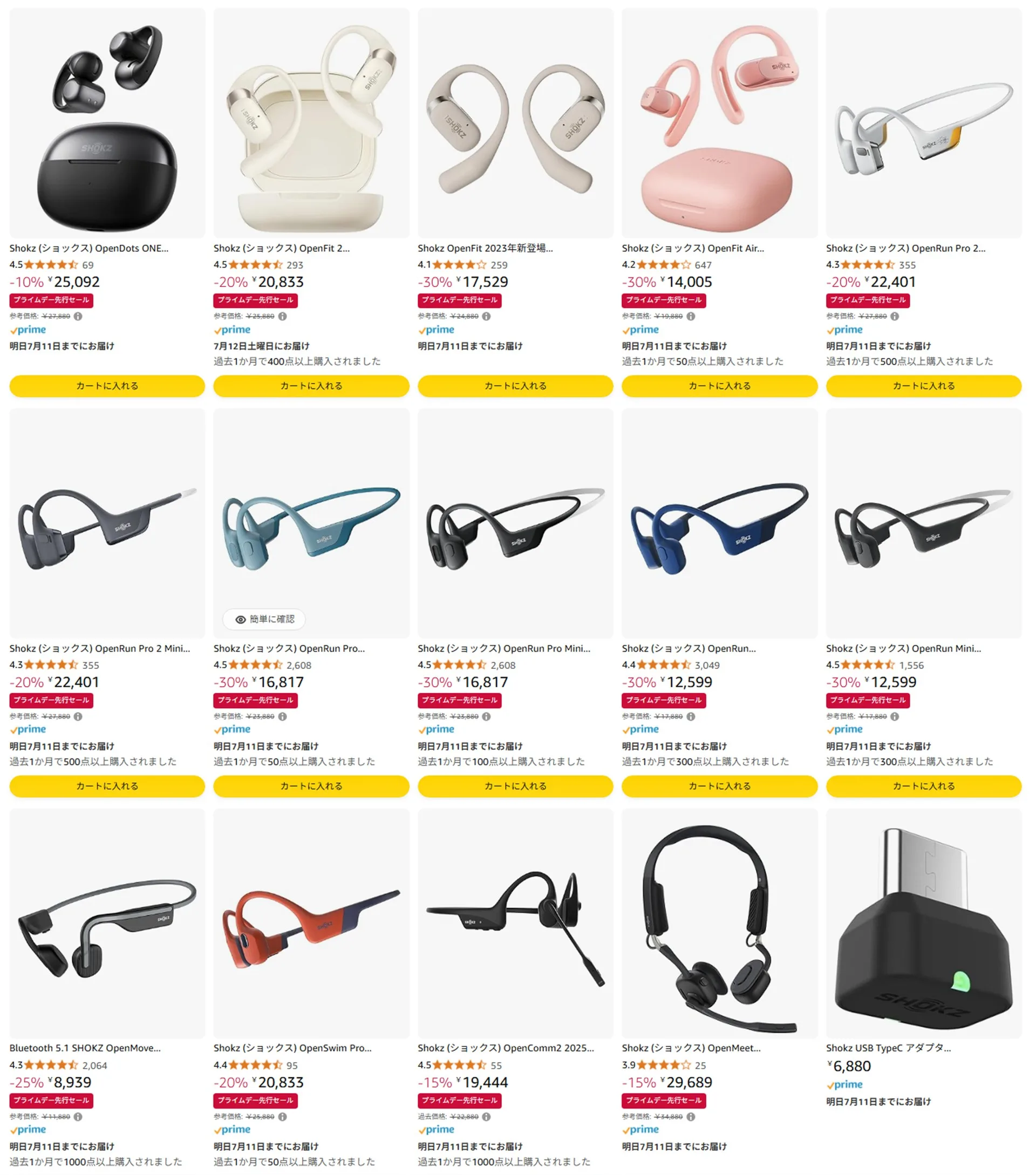1036x1175 pixels.
Task: Click info icon beside OpenMeet reference price
Action: pos(691,1116)
